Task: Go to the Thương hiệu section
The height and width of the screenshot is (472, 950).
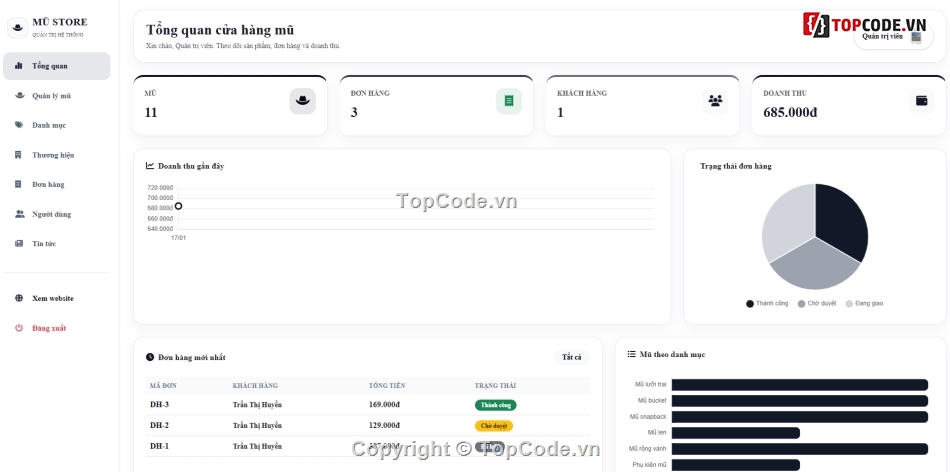Action: click(x=56, y=155)
